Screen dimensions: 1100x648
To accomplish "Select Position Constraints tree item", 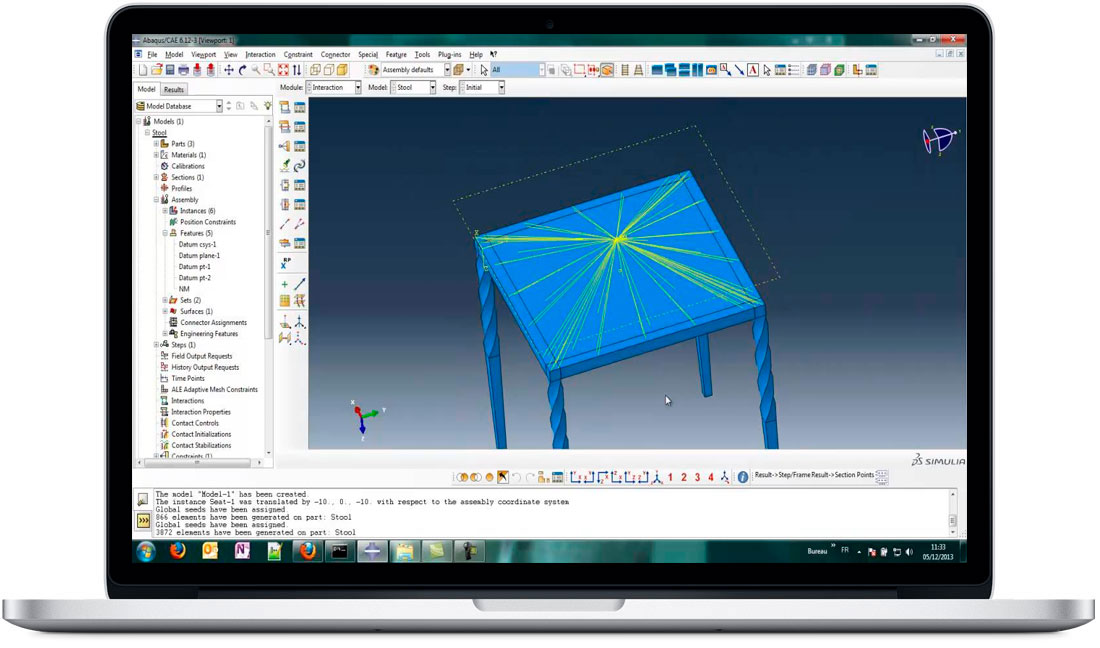I will click(208, 222).
